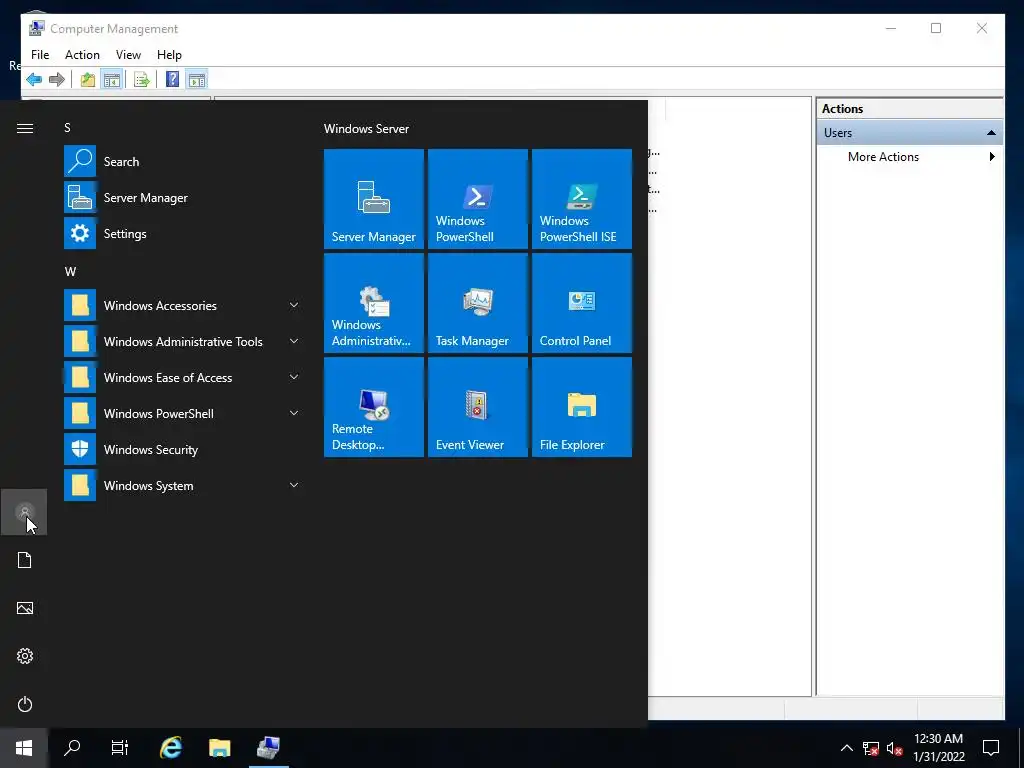Toggle the Show/Hide Action Pane toolbar icon
The height and width of the screenshot is (768, 1024).
click(x=197, y=80)
